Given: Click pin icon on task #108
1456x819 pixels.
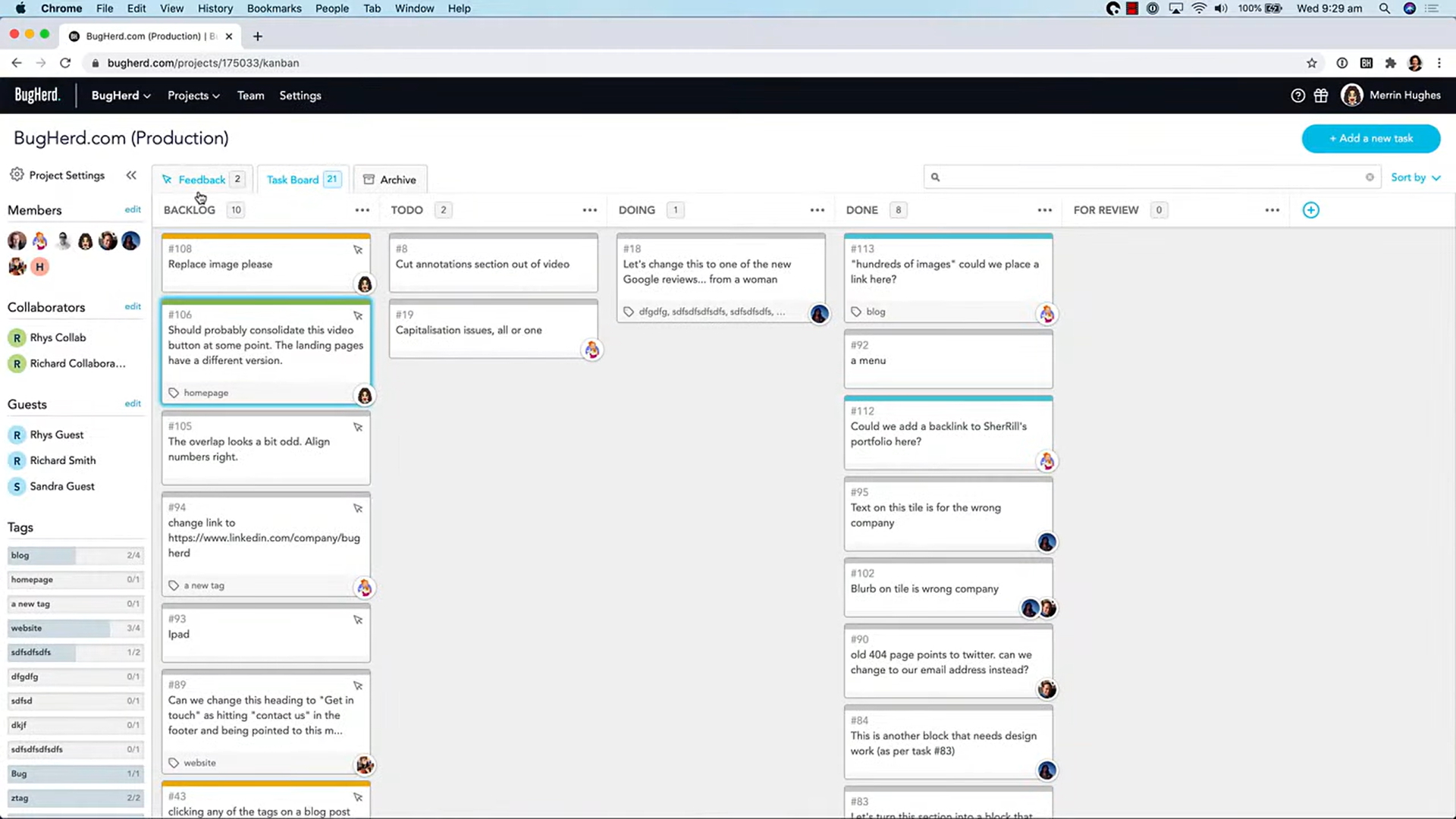Looking at the screenshot, I should click(x=358, y=249).
